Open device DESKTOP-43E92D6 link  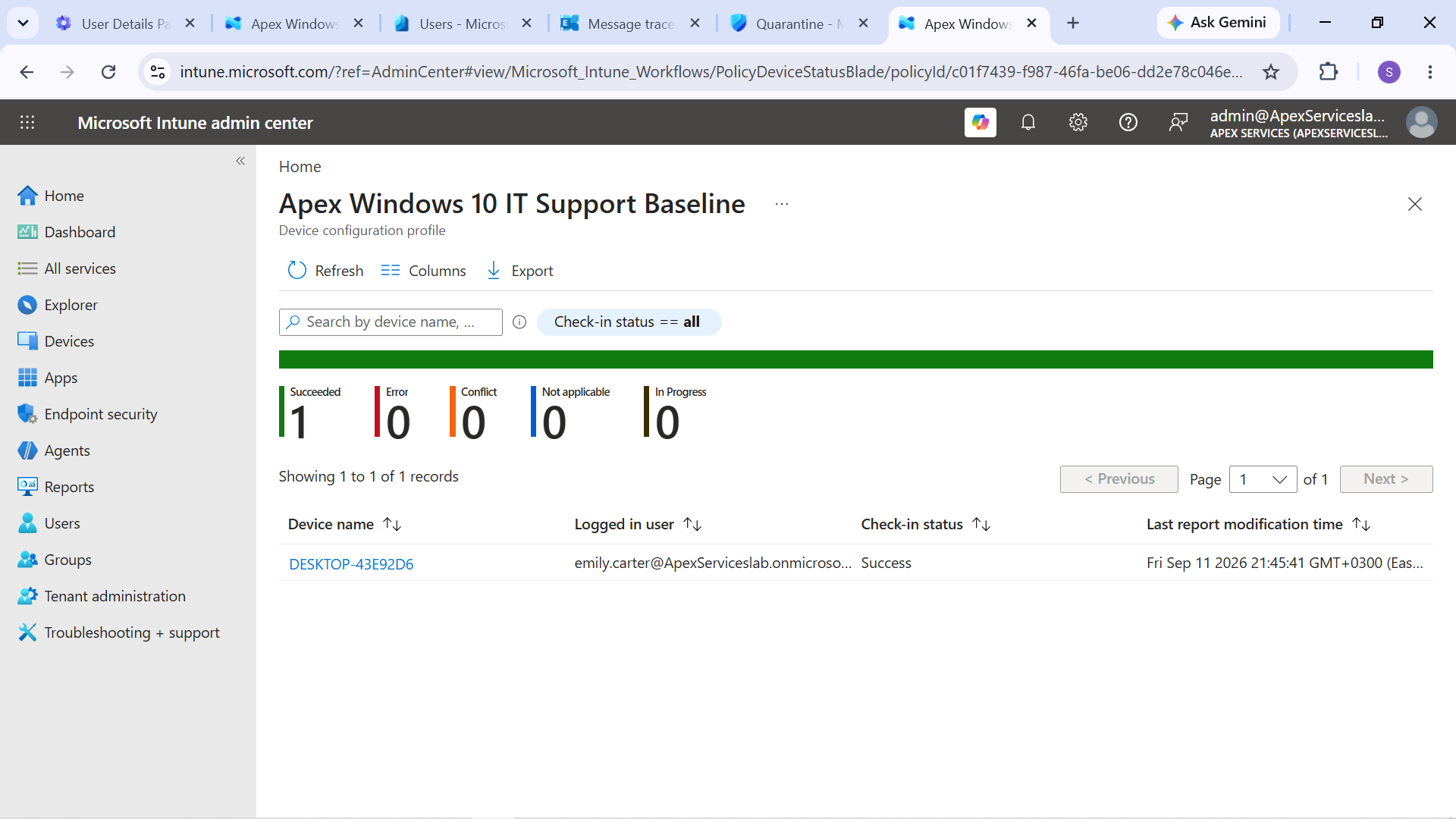[x=351, y=564]
